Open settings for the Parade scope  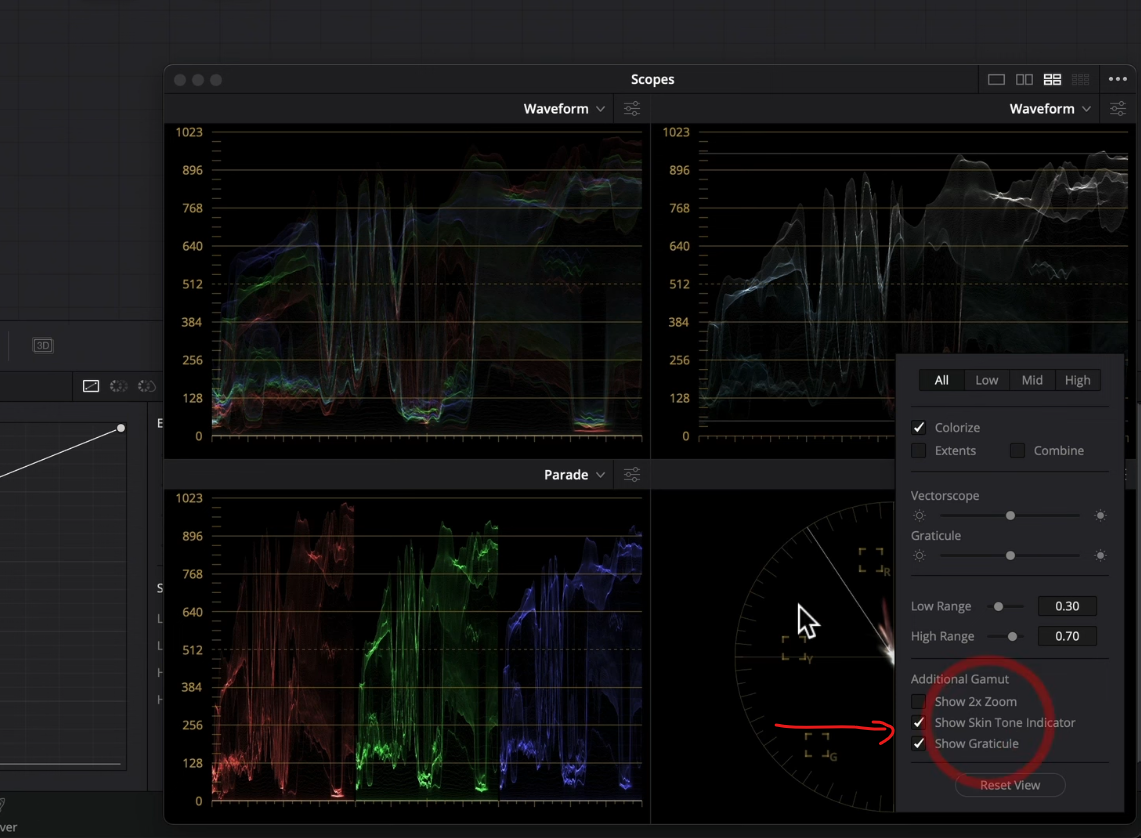(632, 474)
